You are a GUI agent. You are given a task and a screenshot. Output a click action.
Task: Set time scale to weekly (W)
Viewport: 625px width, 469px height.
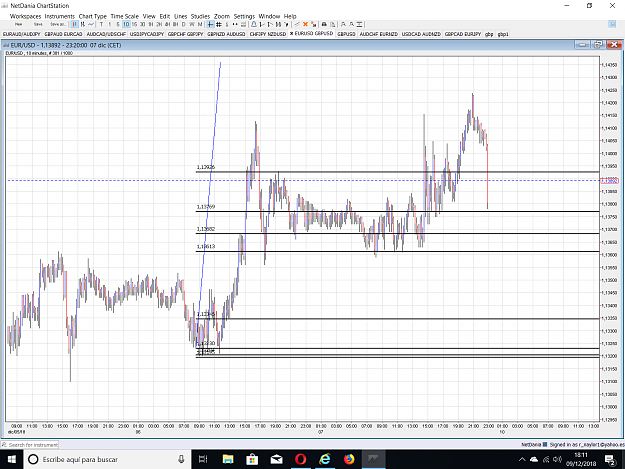click(192, 24)
